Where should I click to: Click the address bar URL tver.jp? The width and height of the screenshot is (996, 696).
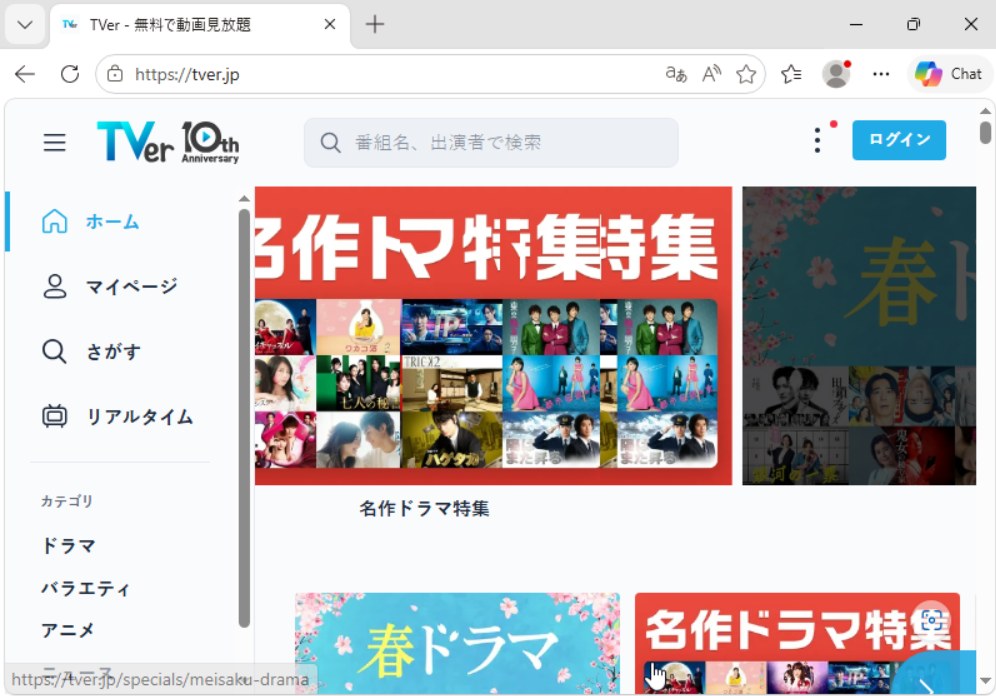pos(187,74)
